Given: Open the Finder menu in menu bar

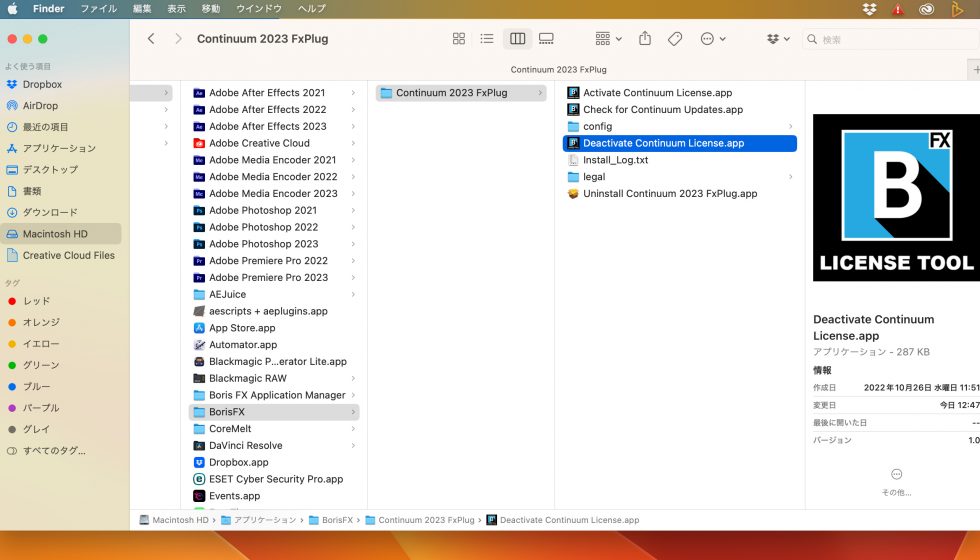Looking at the screenshot, I should click(x=48, y=8).
